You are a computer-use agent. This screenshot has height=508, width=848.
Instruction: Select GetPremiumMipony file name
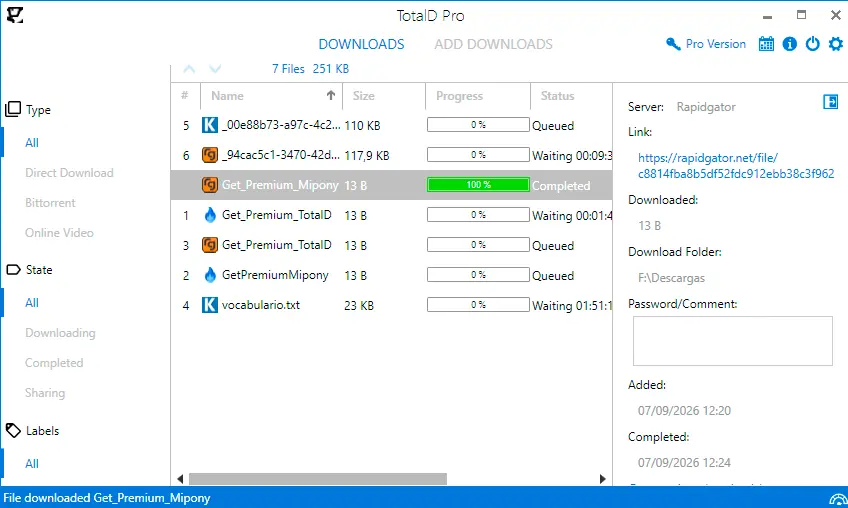tap(275, 275)
